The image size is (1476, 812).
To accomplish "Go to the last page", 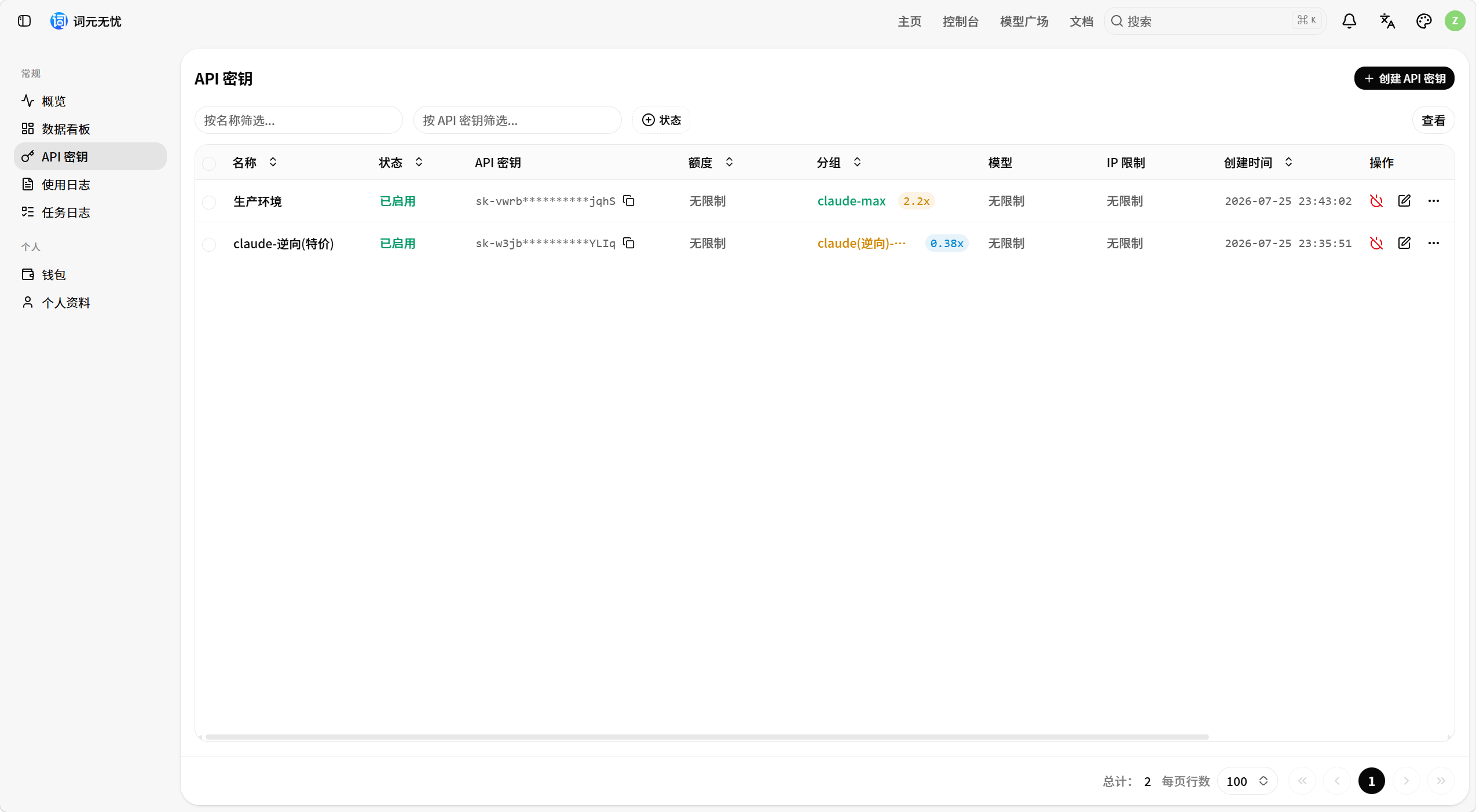I will coord(1441,781).
